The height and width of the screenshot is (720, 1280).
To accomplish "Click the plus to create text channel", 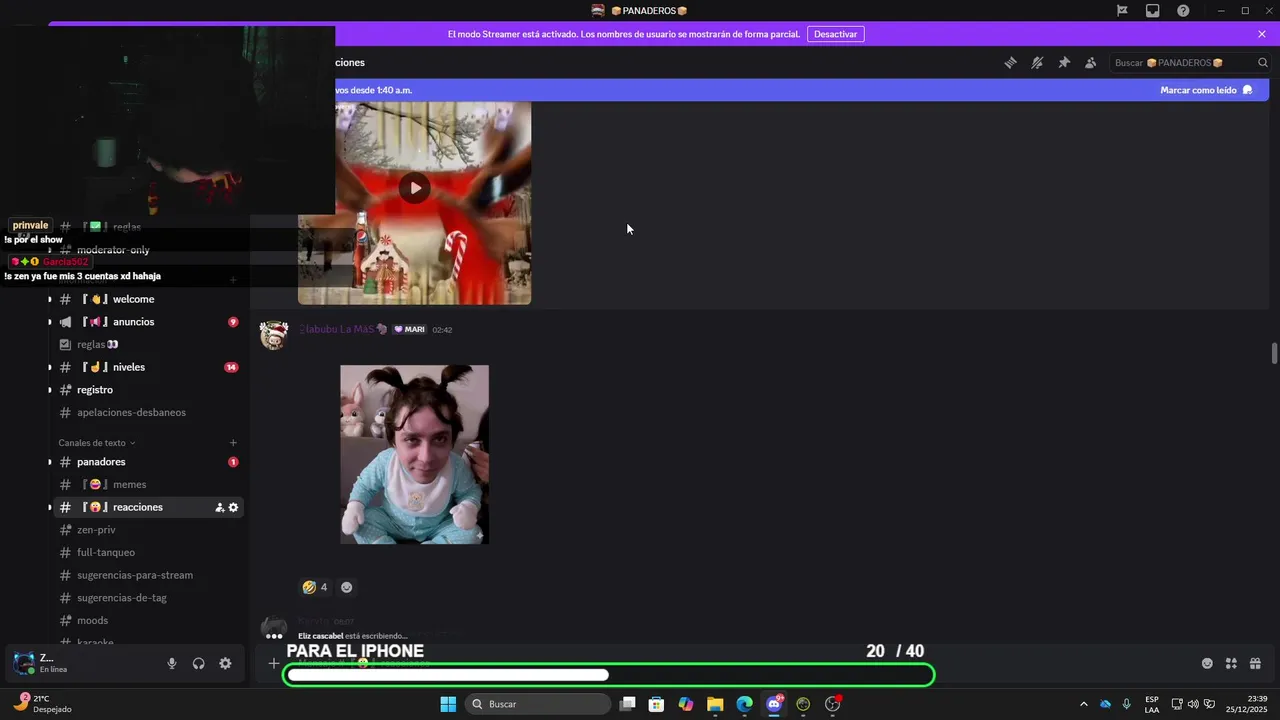I will coord(233,443).
